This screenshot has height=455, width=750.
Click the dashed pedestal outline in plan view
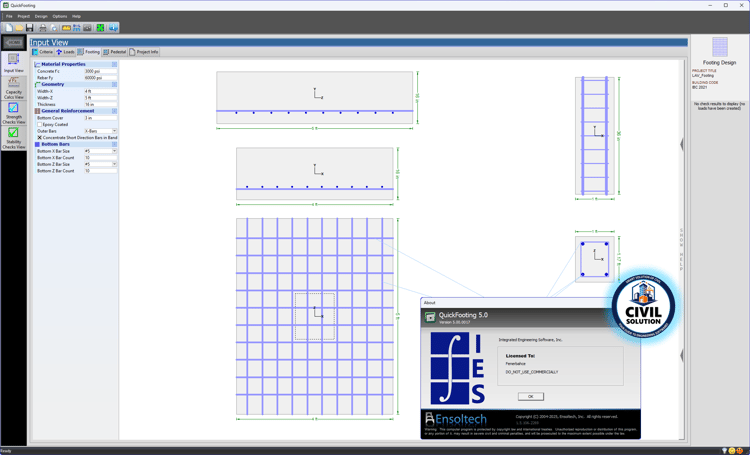315,316
